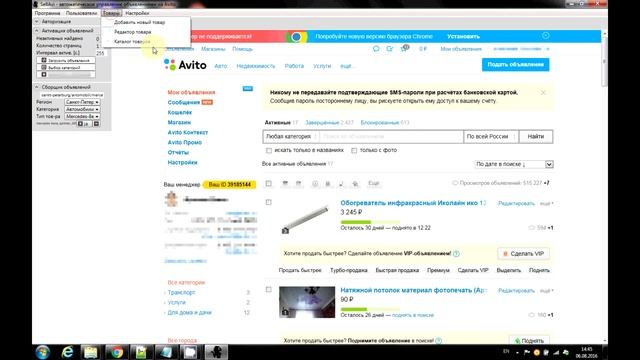
Task: Click Загрузить объявления button in side panel
Action: tap(66, 60)
